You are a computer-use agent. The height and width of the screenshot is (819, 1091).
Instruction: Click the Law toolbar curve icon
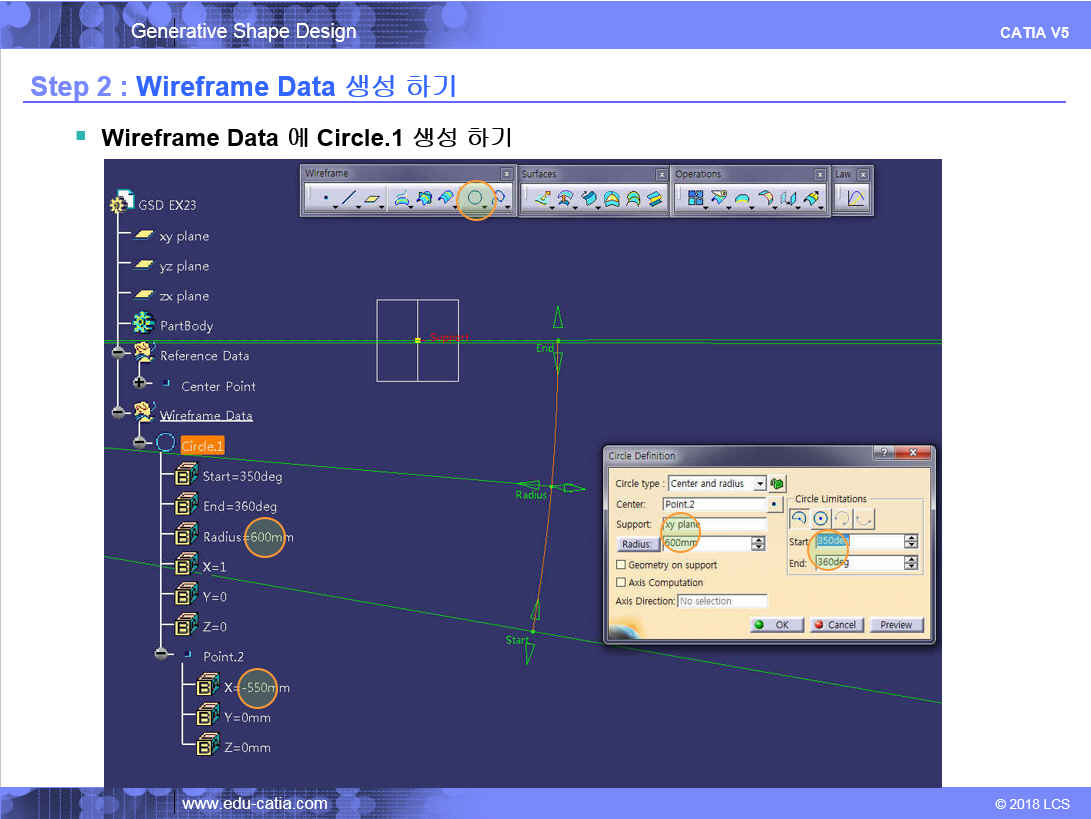(x=856, y=199)
